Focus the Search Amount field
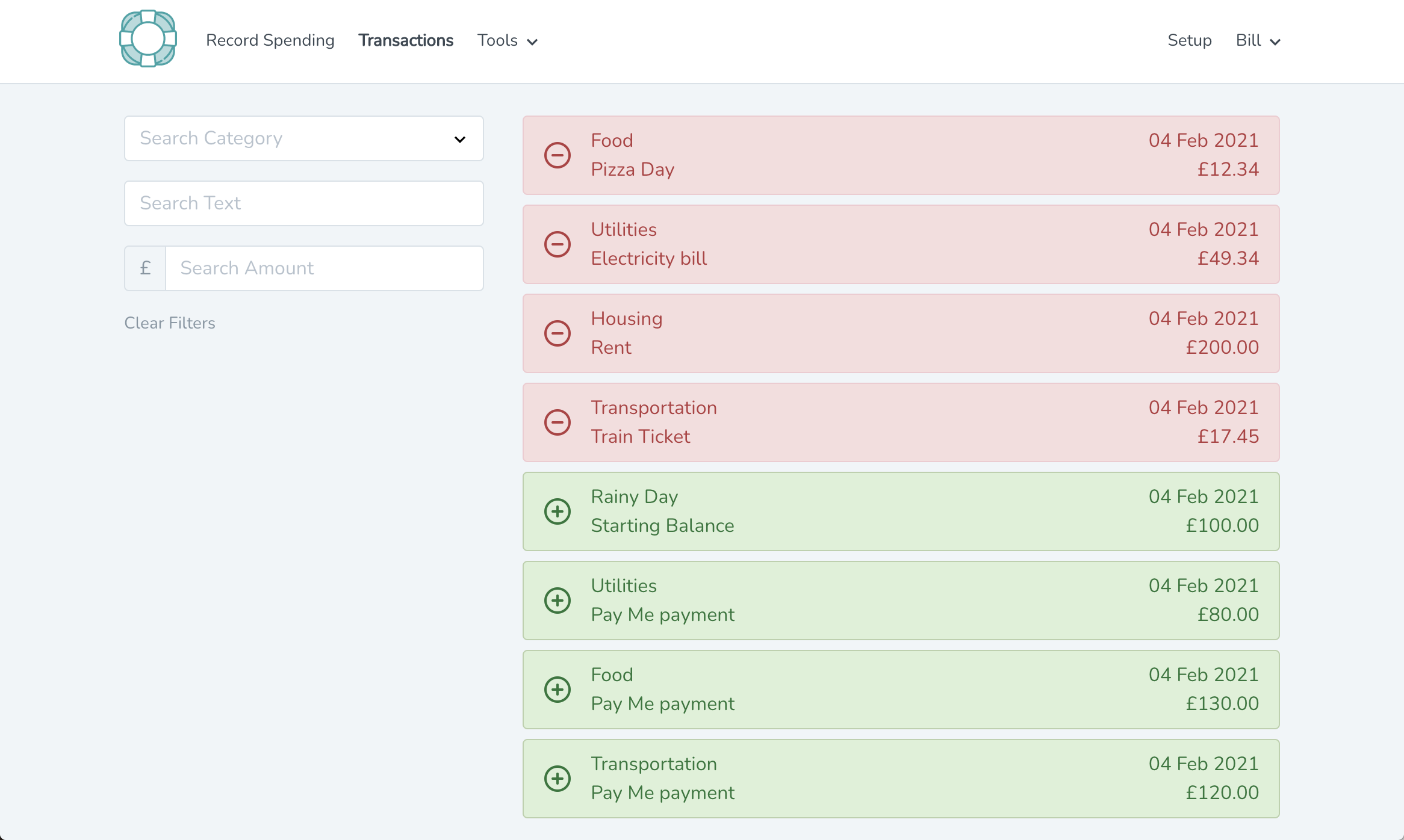 coord(324,268)
